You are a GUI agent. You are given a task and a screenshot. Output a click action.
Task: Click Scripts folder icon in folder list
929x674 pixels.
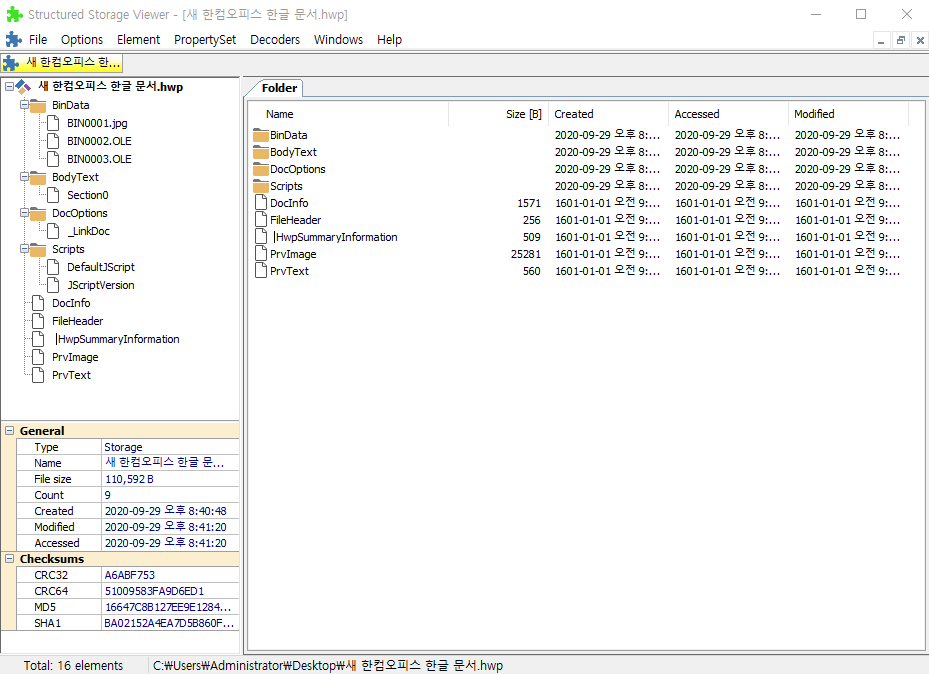pyautogui.click(x=261, y=186)
